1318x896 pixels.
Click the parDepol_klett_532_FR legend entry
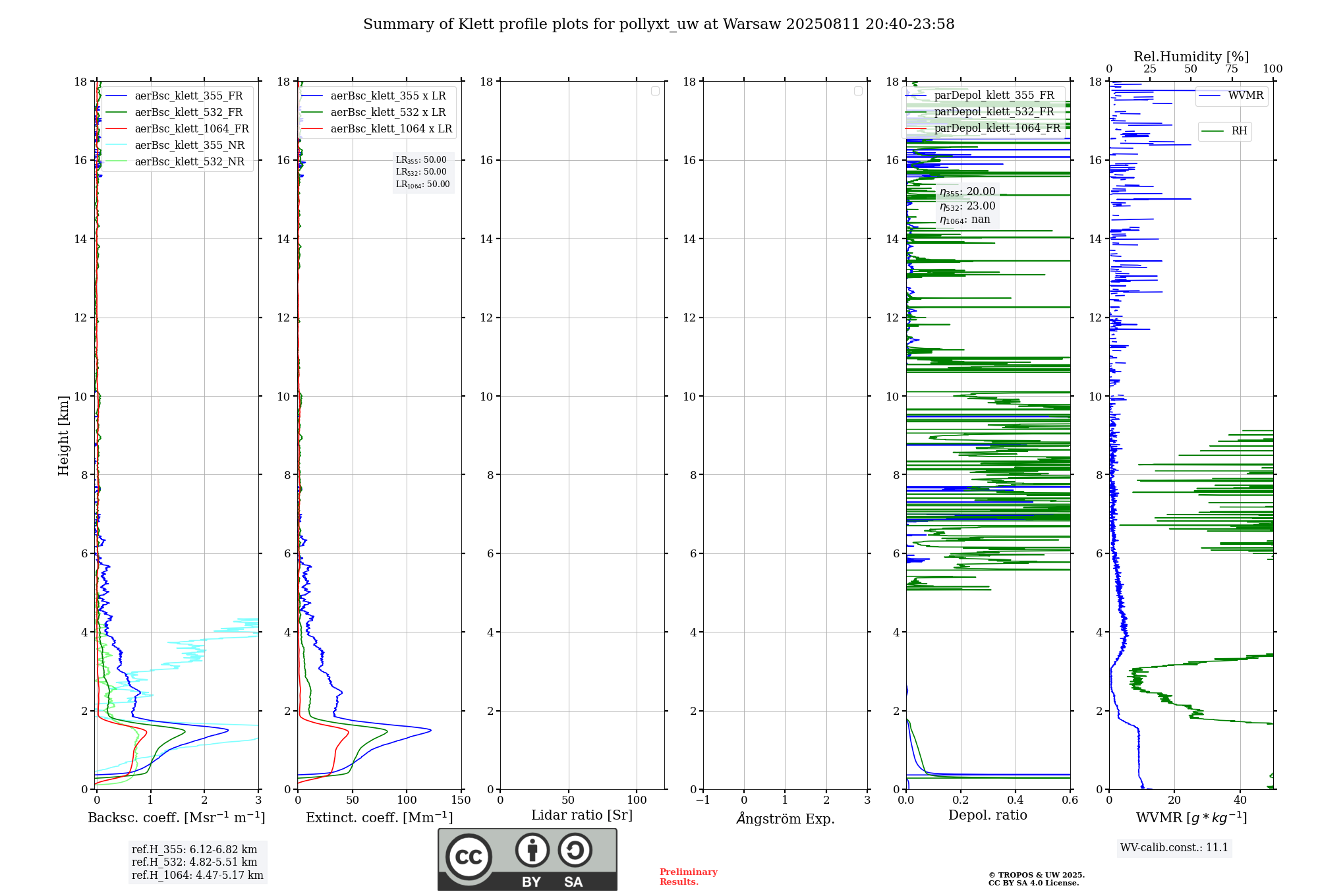click(x=994, y=112)
